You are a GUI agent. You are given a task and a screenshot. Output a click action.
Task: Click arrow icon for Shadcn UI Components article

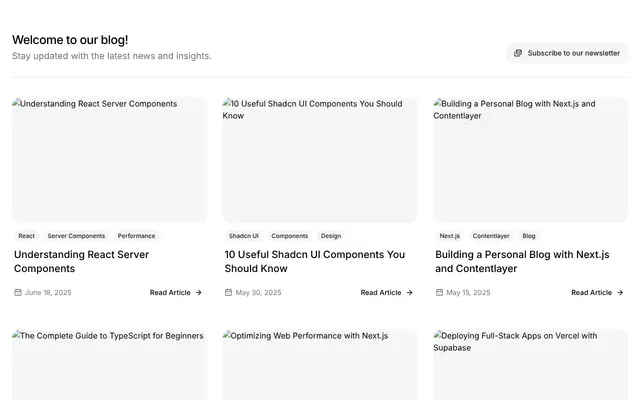point(409,292)
